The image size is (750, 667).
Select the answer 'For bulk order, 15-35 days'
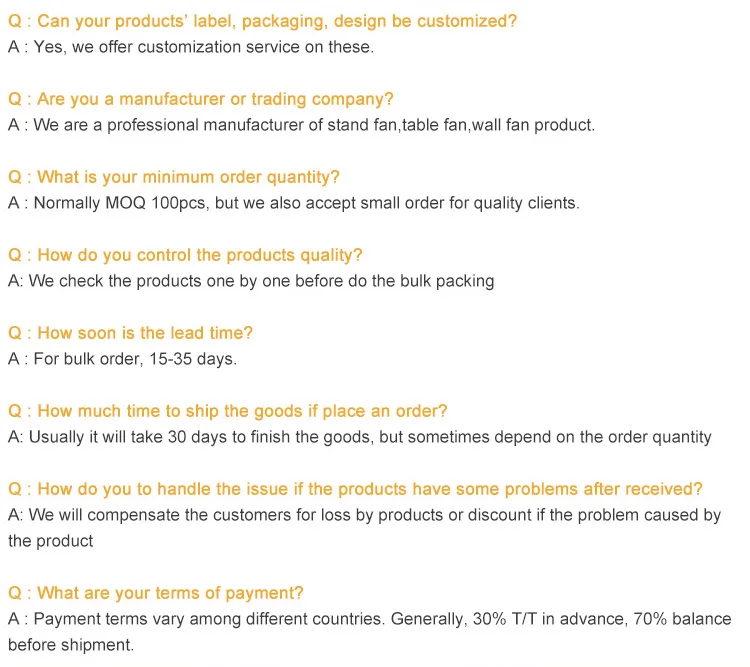[x=122, y=359]
